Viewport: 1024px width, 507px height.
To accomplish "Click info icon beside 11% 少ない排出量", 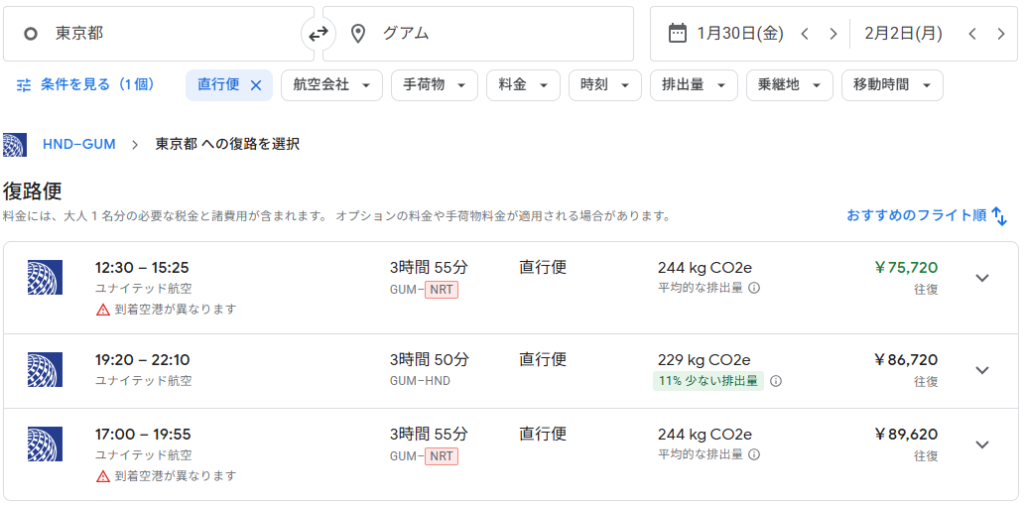I will click(x=776, y=381).
